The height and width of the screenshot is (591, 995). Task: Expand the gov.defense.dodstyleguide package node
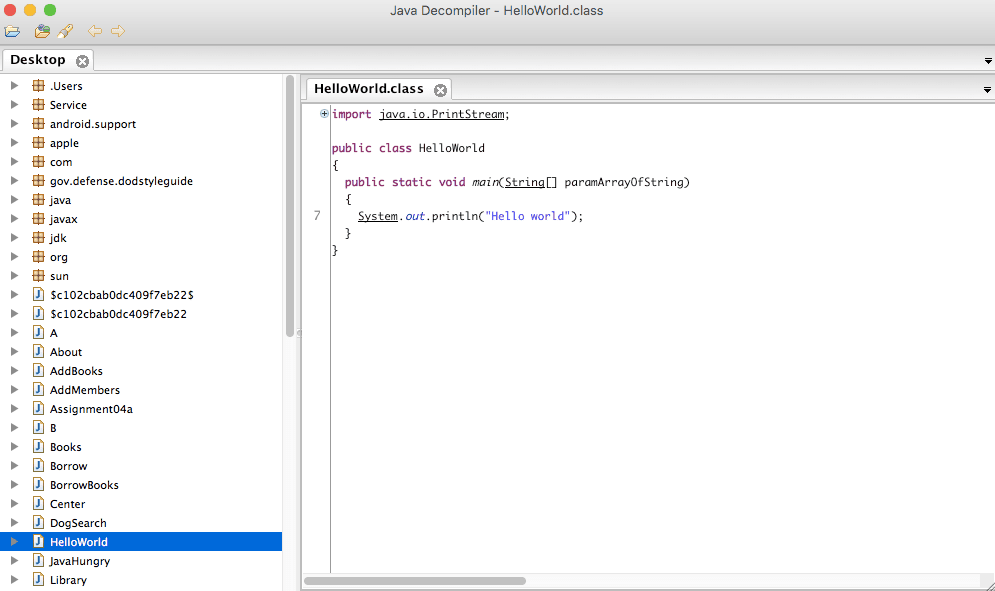tap(15, 181)
